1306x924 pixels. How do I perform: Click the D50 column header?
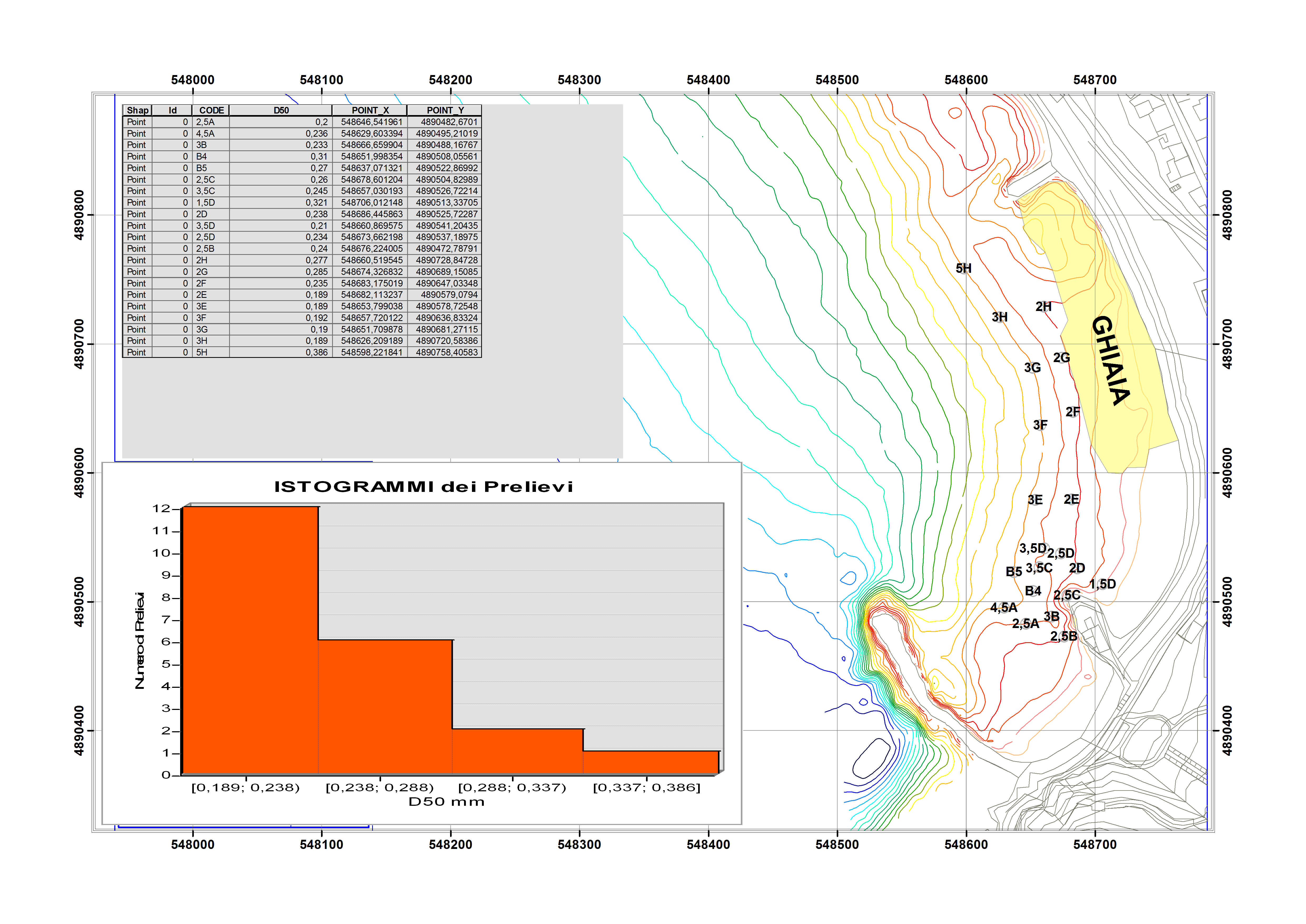[x=280, y=110]
